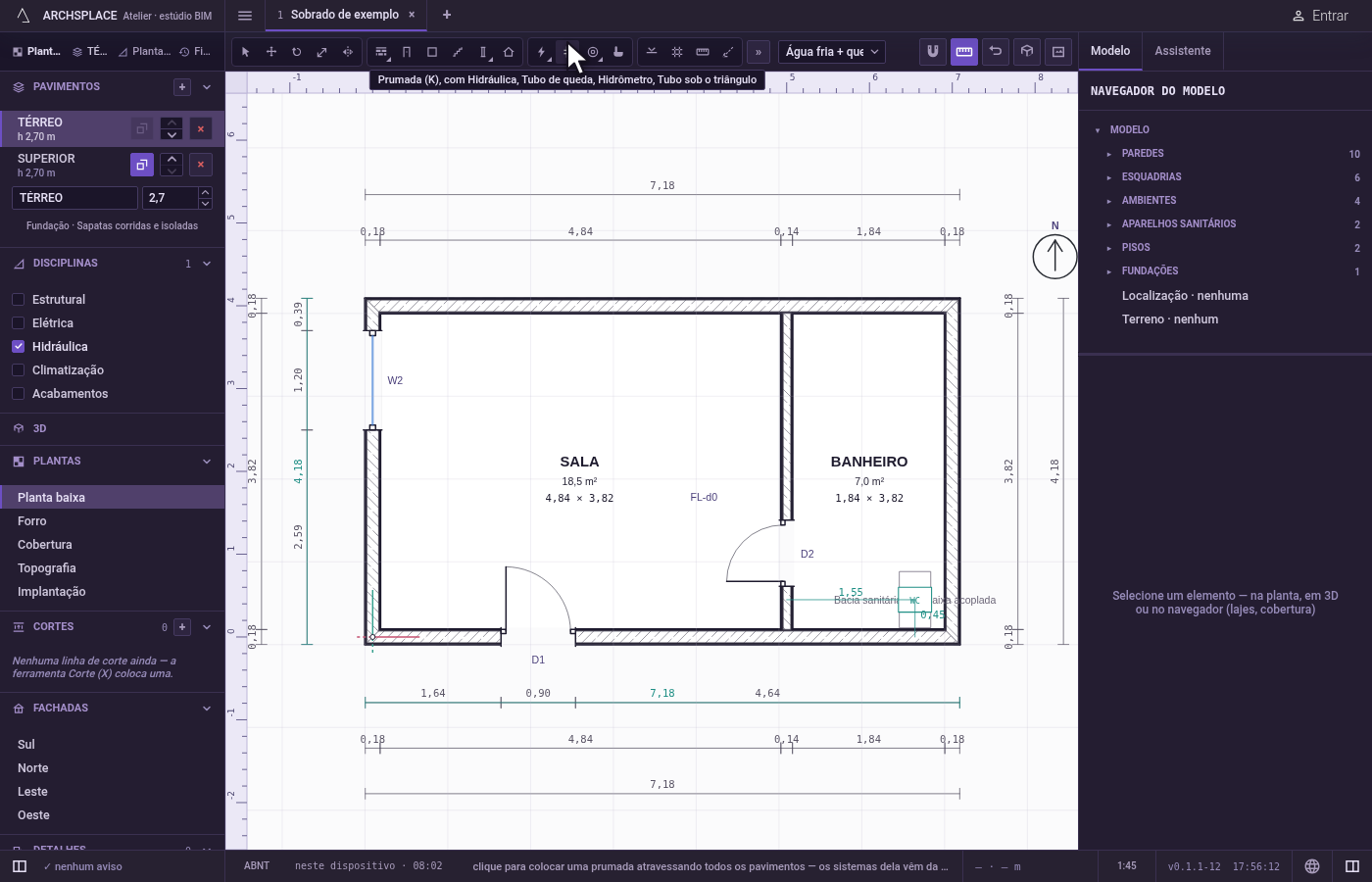This screenshot has width=1372, height=882.
Task: Activate the electrical lightning bolt tool
Action: tap(542, 52)
